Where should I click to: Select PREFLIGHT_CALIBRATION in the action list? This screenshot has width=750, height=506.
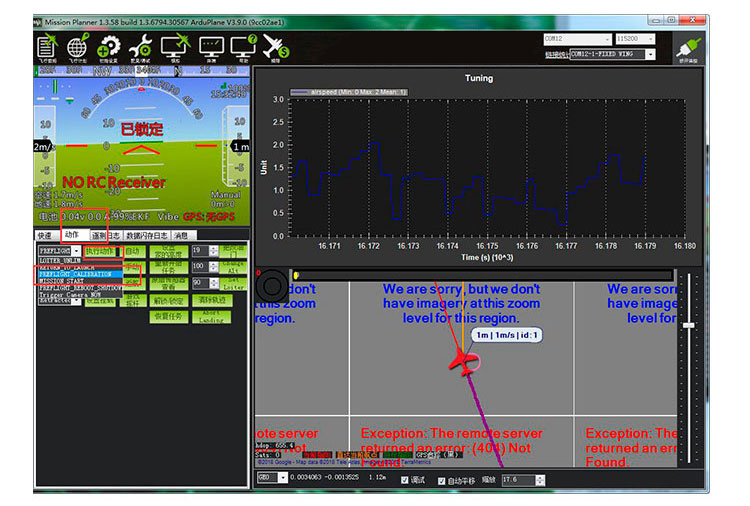click(x=79, y=274)
